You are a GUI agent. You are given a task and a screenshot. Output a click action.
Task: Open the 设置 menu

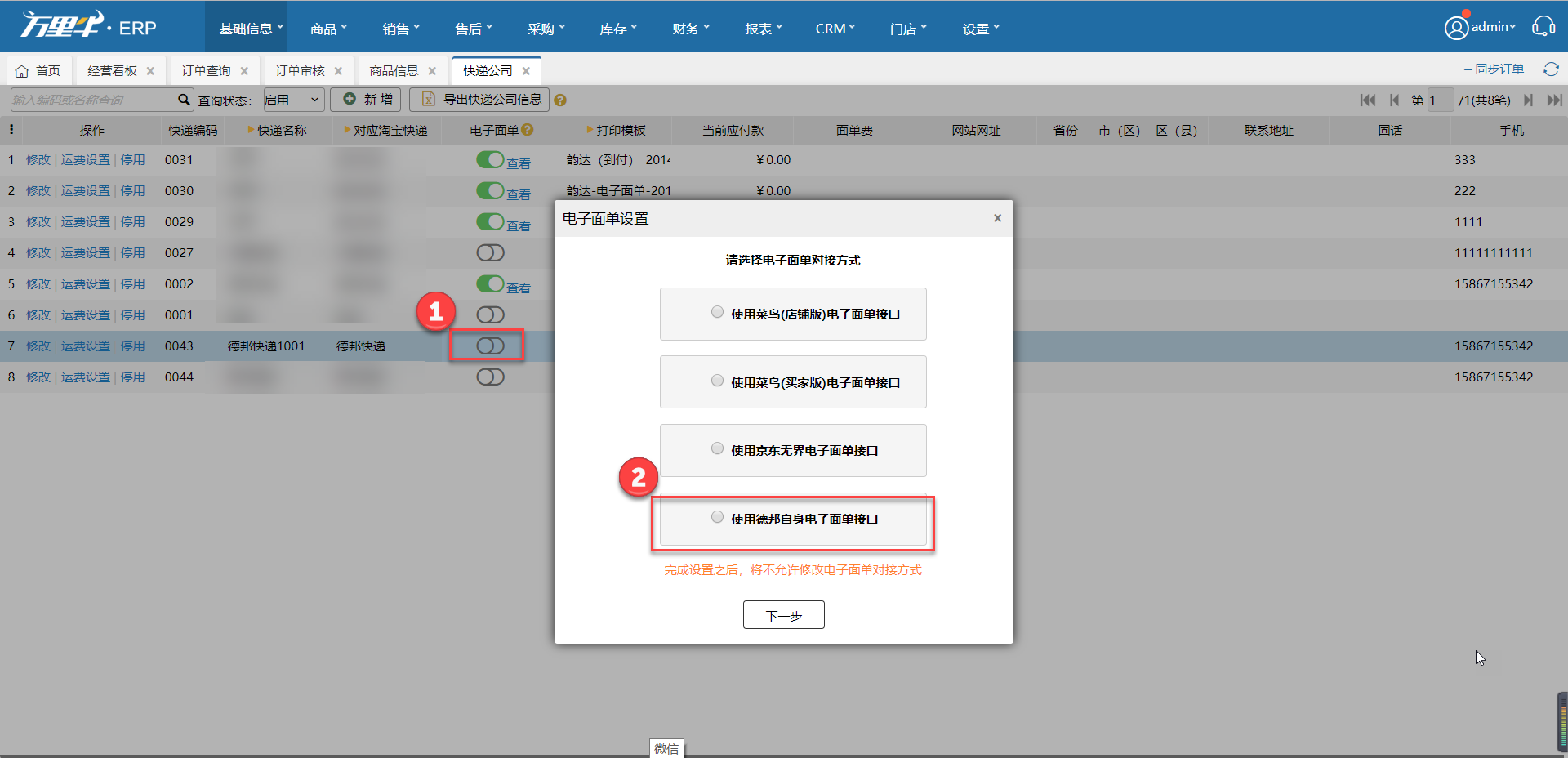coord(980,28)
